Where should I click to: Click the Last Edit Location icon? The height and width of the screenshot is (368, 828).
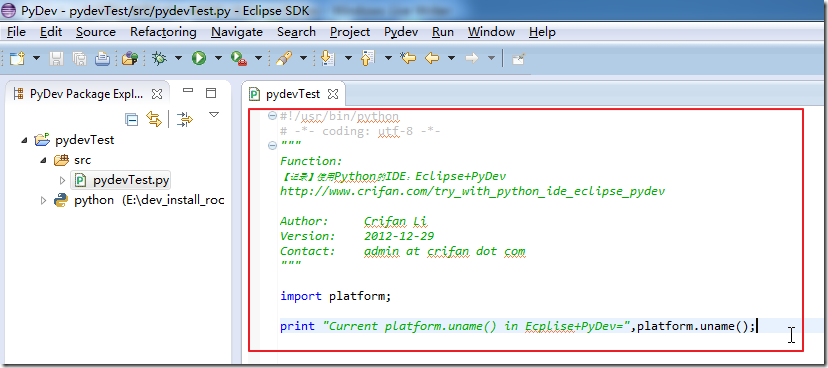pyautogui.click(x=408, y=58)
